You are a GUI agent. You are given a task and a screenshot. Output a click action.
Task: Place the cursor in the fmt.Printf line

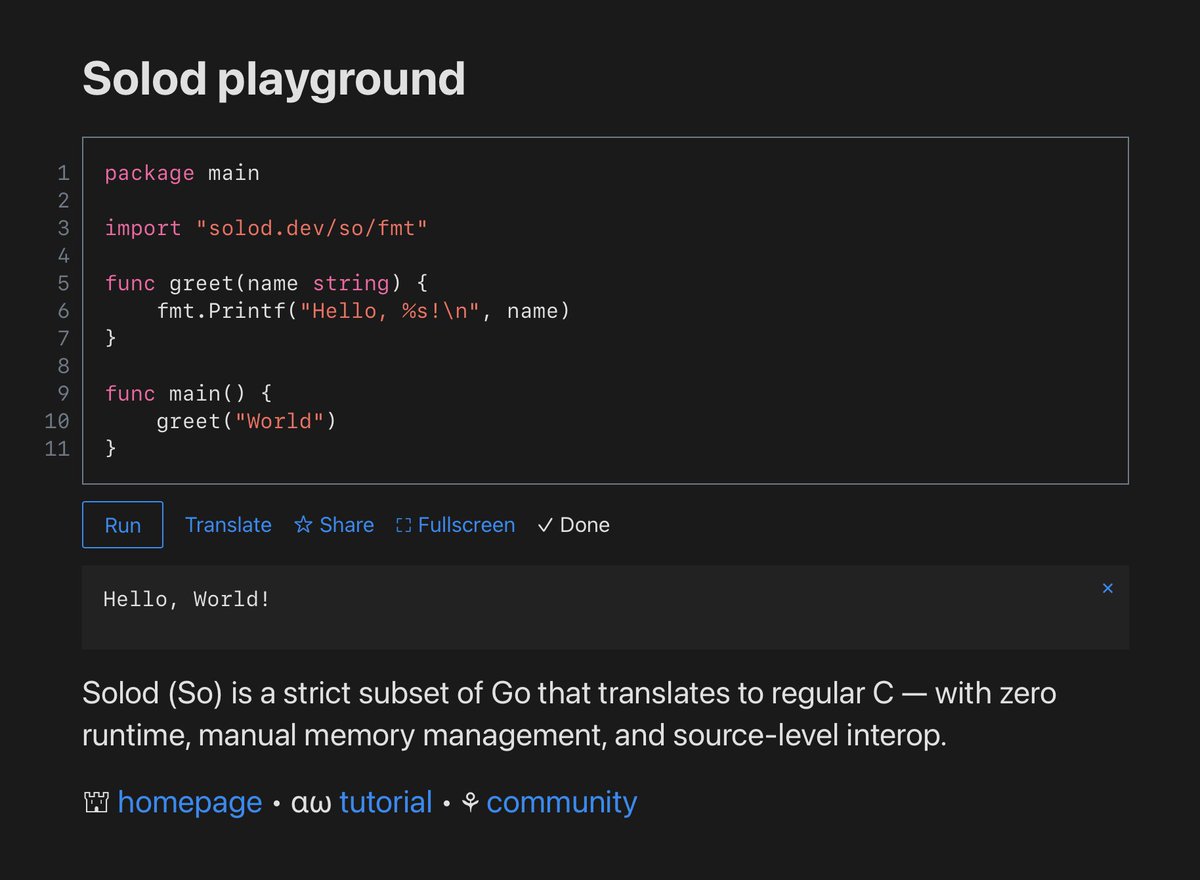(363, 311)
